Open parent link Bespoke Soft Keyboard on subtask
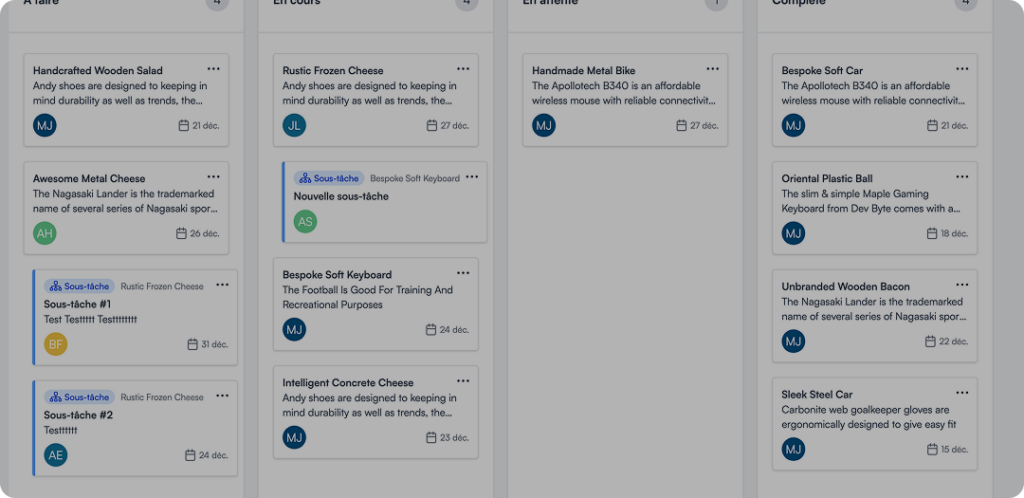The image size is (1024, 498). click(415, 179)
